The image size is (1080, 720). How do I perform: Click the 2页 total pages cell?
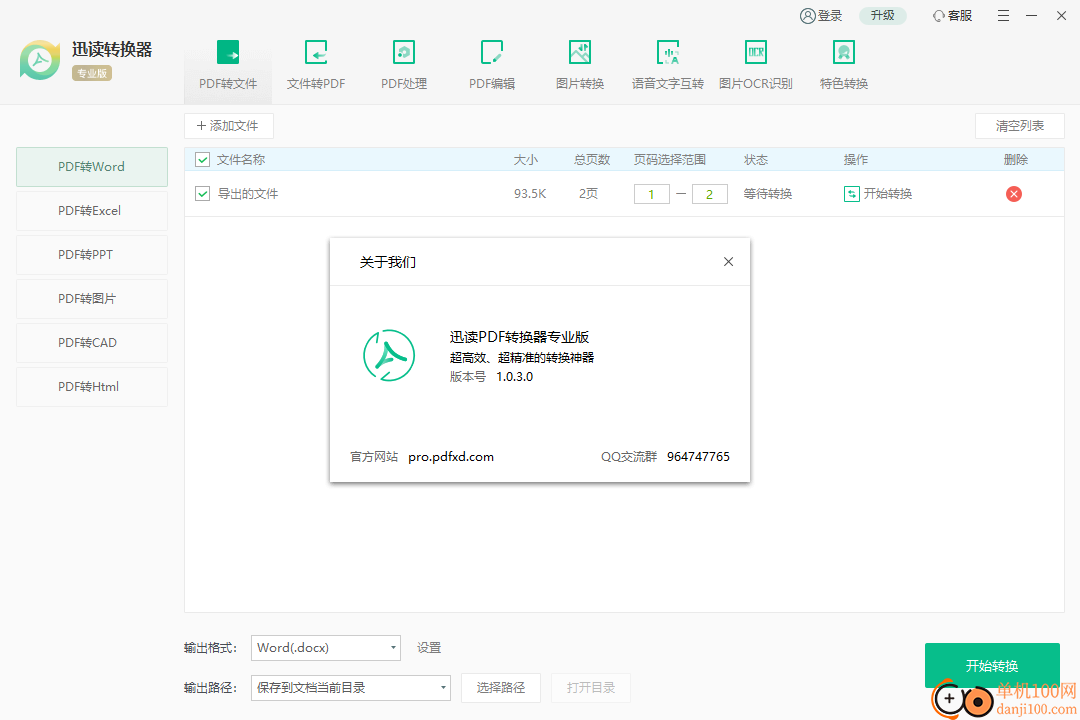[x=588, y=194]
